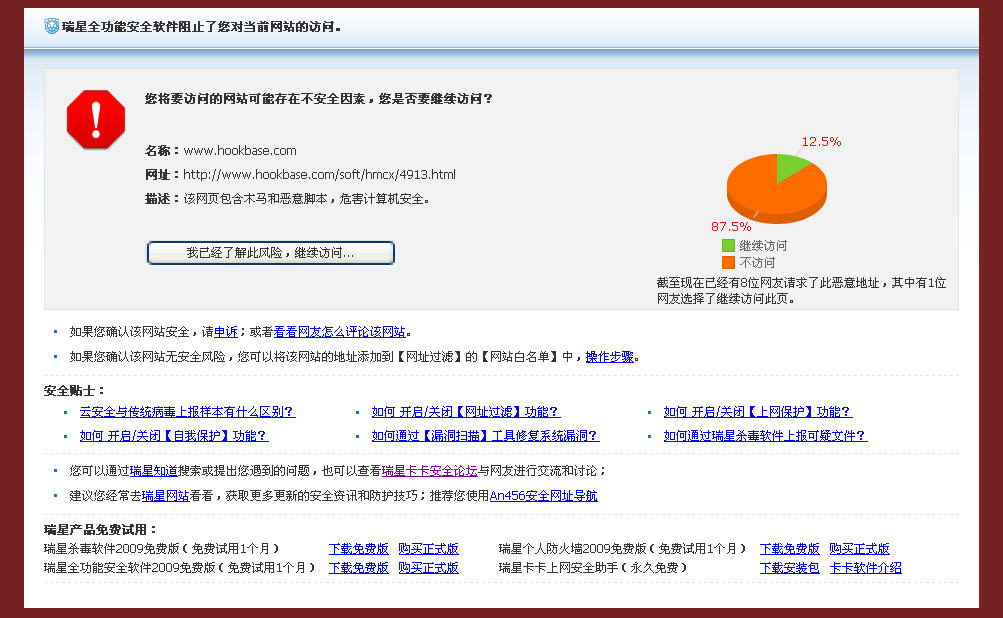Click 购买正式版 for 瑞星全功能安全软件2009
Screen dimensions: 1003x618
(x=429, y=568)
